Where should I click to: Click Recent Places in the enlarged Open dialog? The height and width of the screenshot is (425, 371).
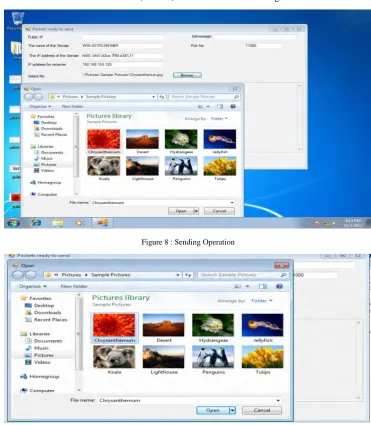(x=46, y=320)
